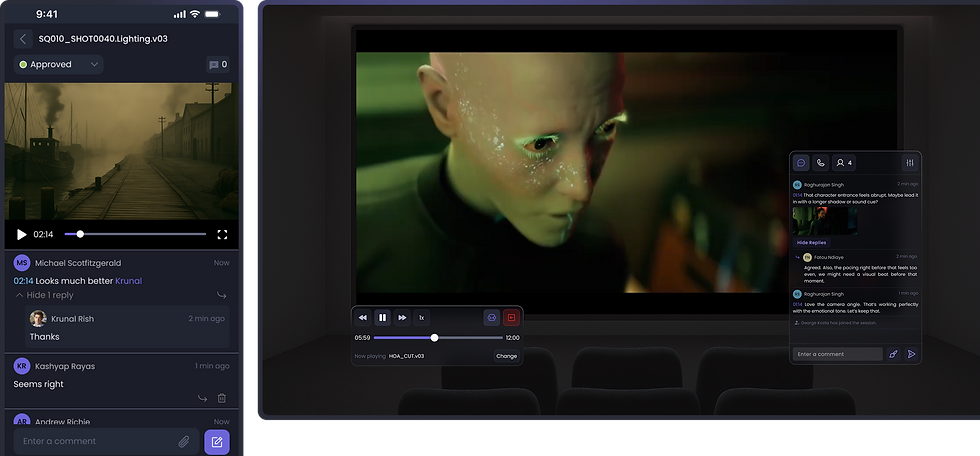Viewport: 980px width, 456px height.
Task: Jump to the 02:14 timestamp in Michael's comment
Action: tap(23, 281)
